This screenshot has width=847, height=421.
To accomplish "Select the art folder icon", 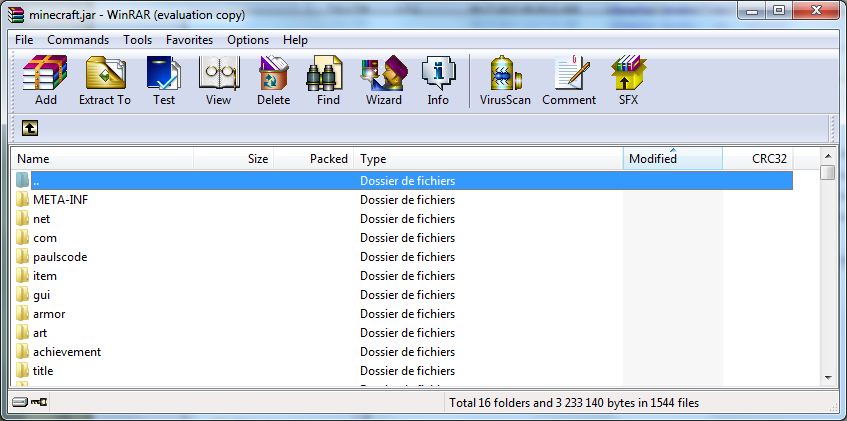I will [22, 333].
